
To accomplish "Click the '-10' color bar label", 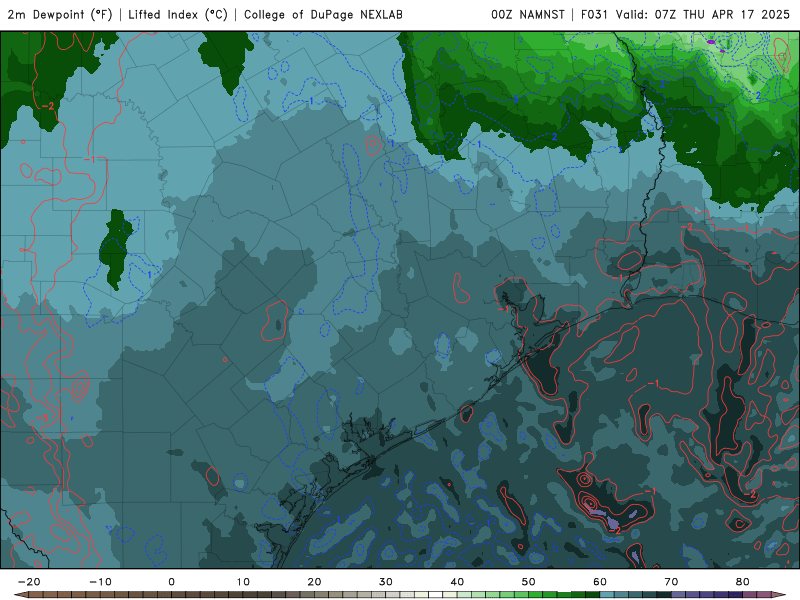I will 100,582.
